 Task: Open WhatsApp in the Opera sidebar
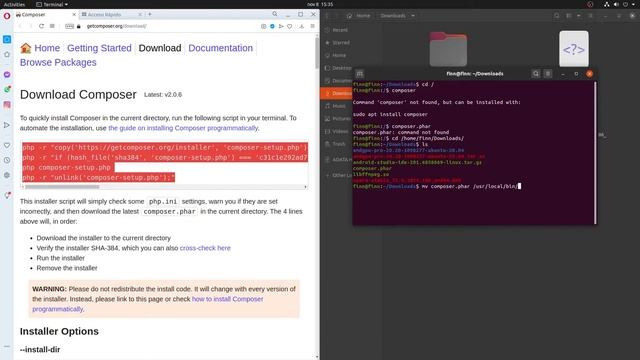click(x=7, y=89)
